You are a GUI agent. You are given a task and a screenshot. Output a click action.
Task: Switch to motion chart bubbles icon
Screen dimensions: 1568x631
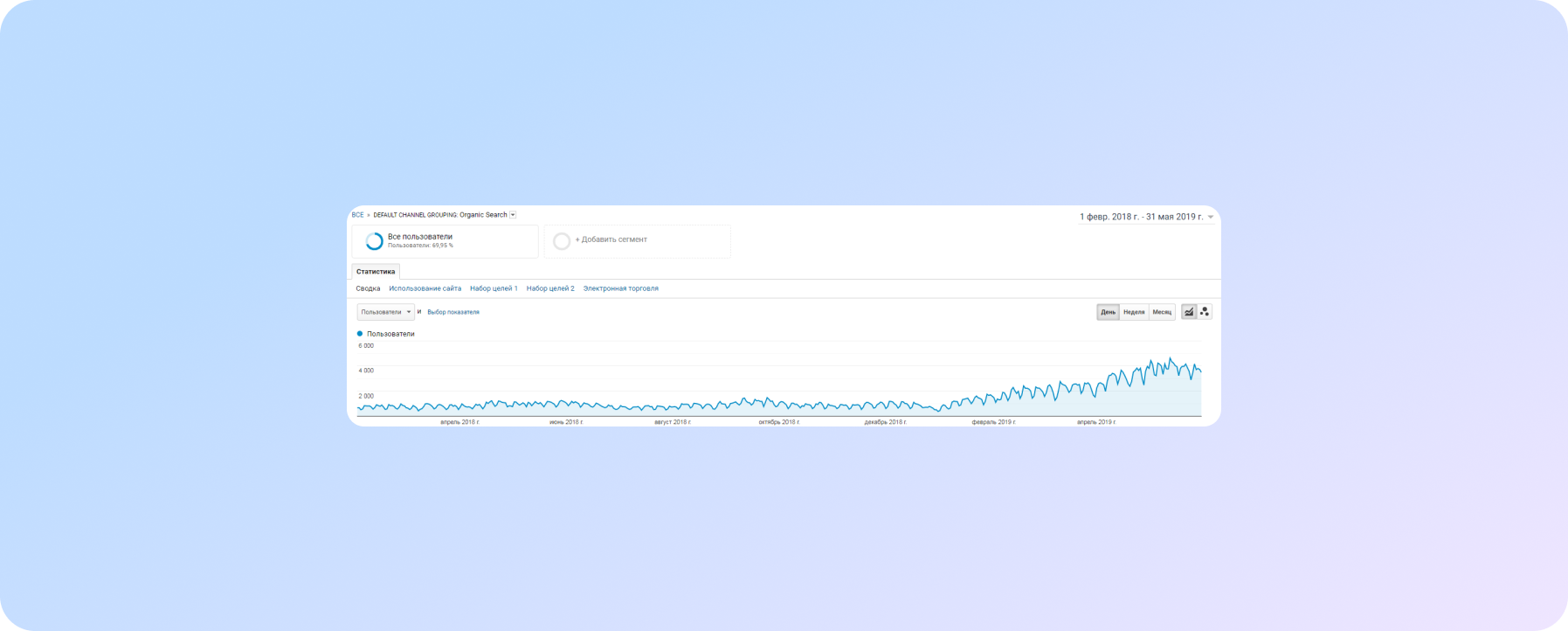tap(1205, 312)
